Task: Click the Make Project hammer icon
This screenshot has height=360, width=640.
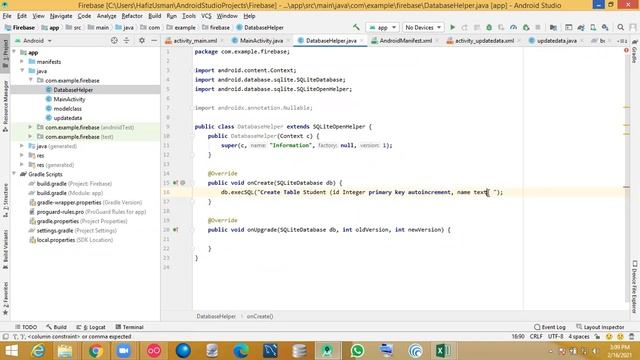Action: tap(356, 27)
